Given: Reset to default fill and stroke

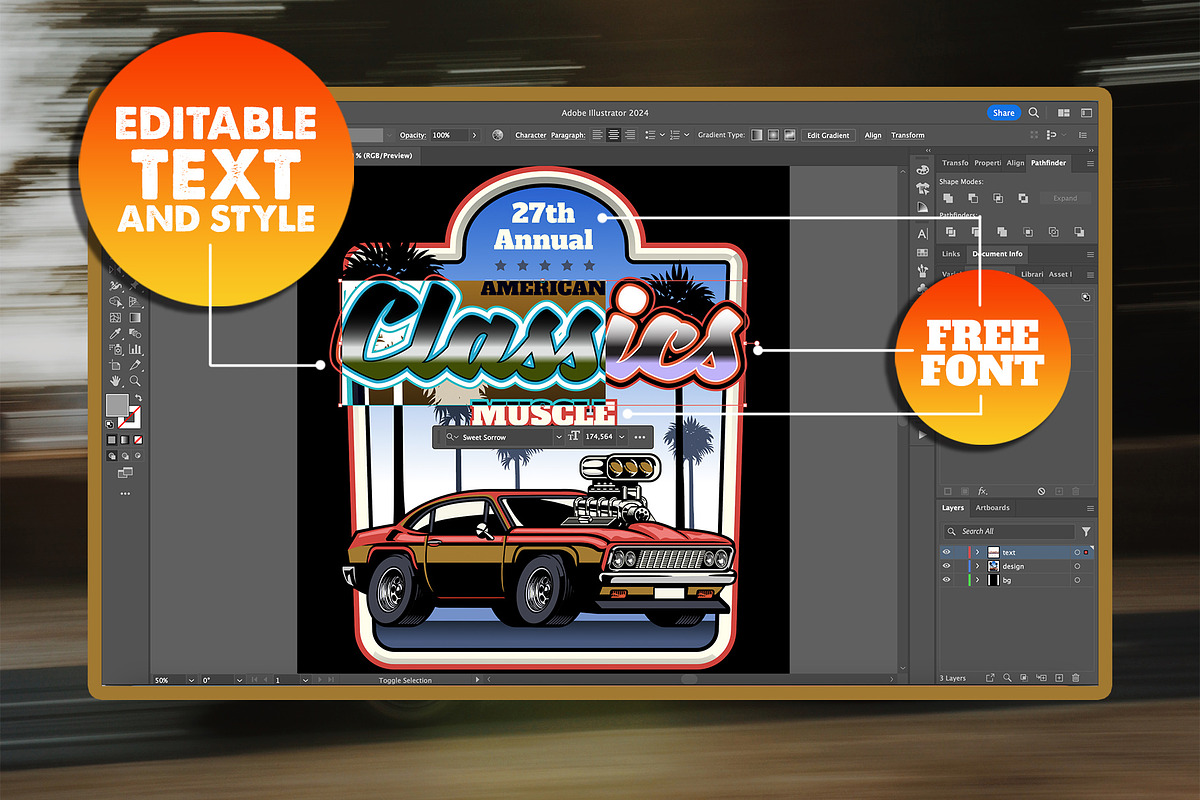Looking at the screenshot, I should click(110, 424).
